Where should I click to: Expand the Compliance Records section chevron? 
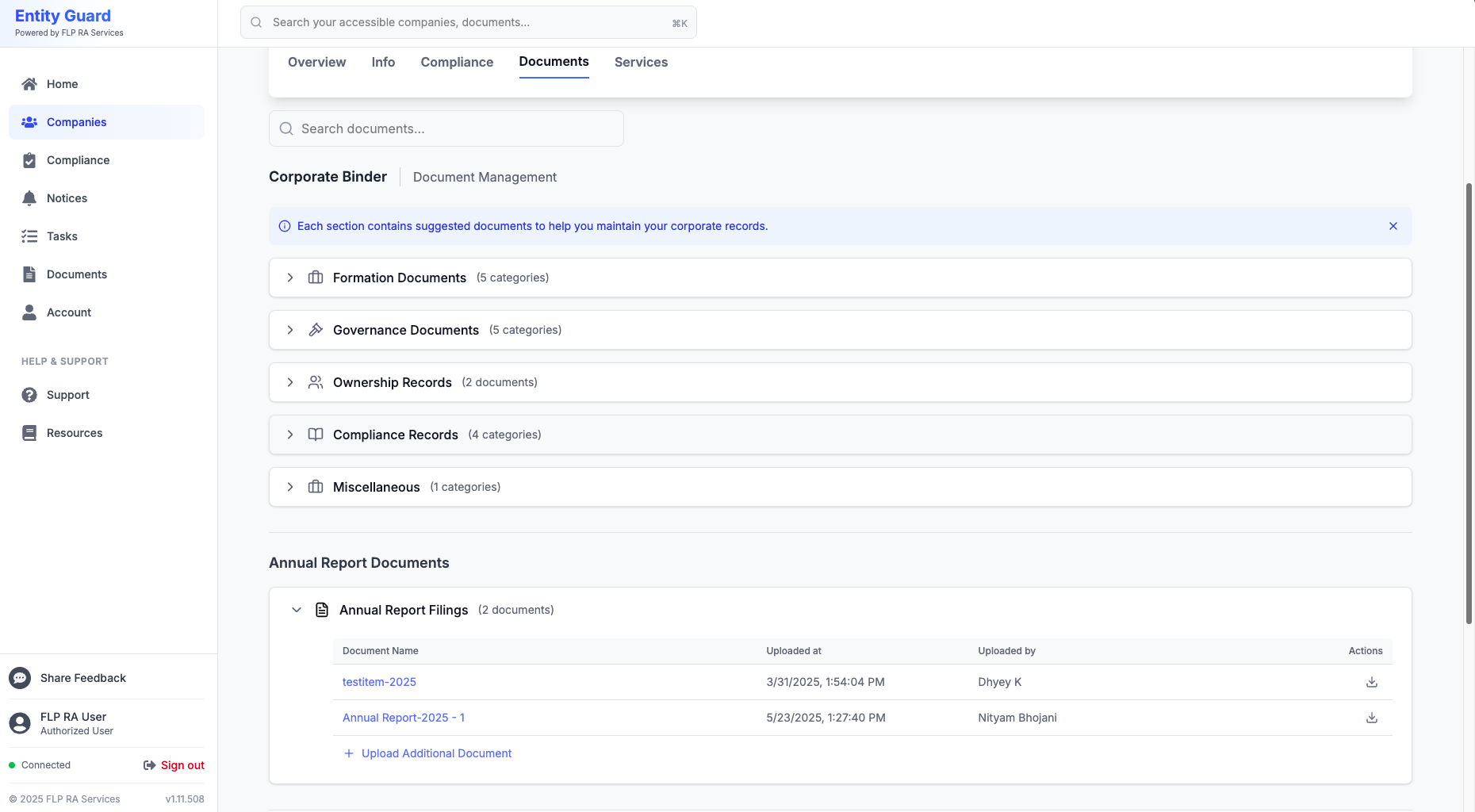tap(290, 435)
